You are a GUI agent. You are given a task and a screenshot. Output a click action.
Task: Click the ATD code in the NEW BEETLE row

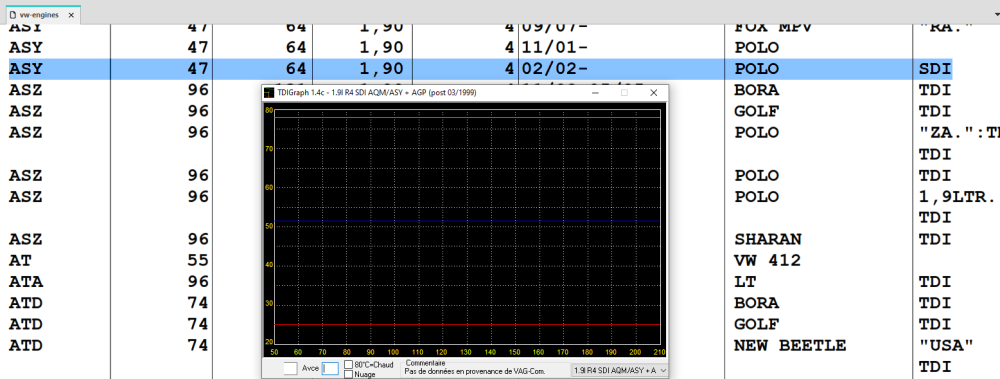click(26, 346)
